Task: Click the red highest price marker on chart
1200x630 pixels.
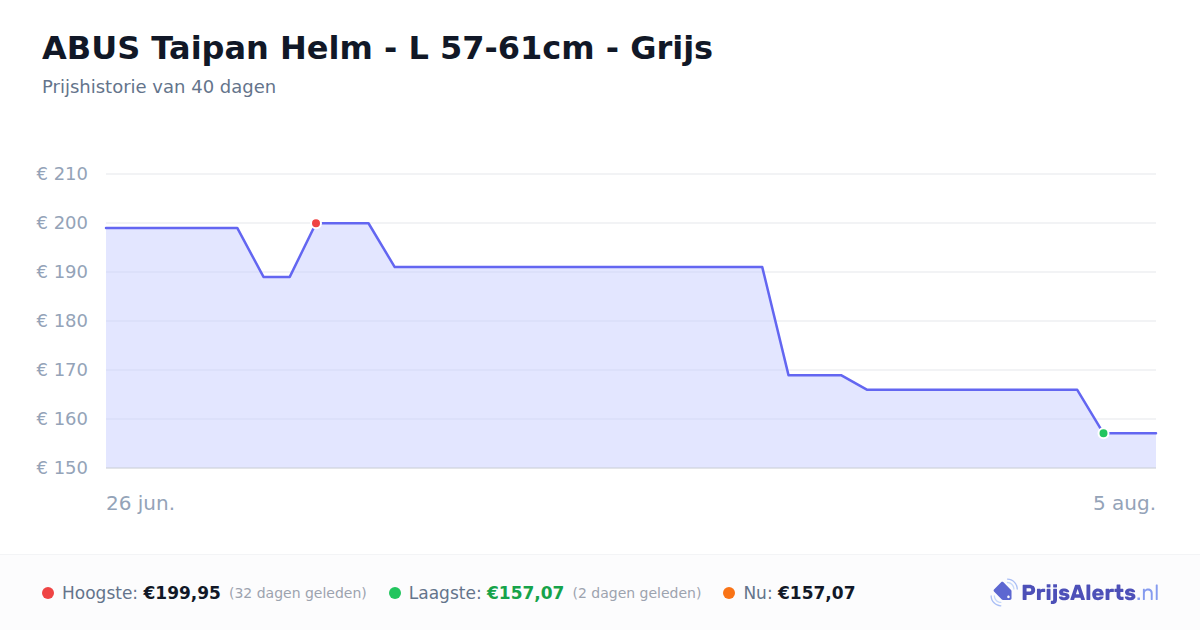Action: pos(316,223)
